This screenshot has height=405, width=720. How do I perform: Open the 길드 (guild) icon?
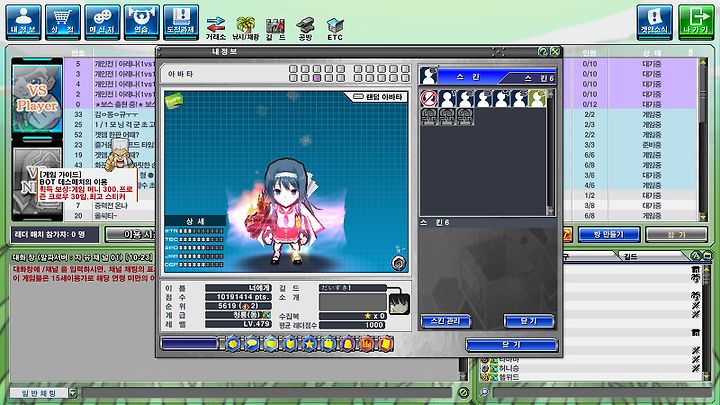click(x=276, y=28)
